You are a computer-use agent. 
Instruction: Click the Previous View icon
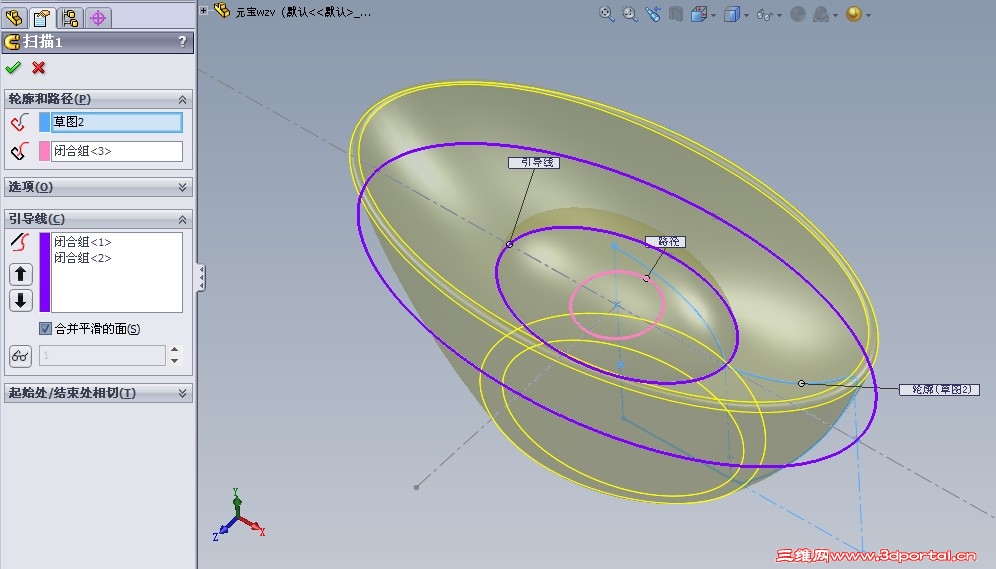click(652, 14)
